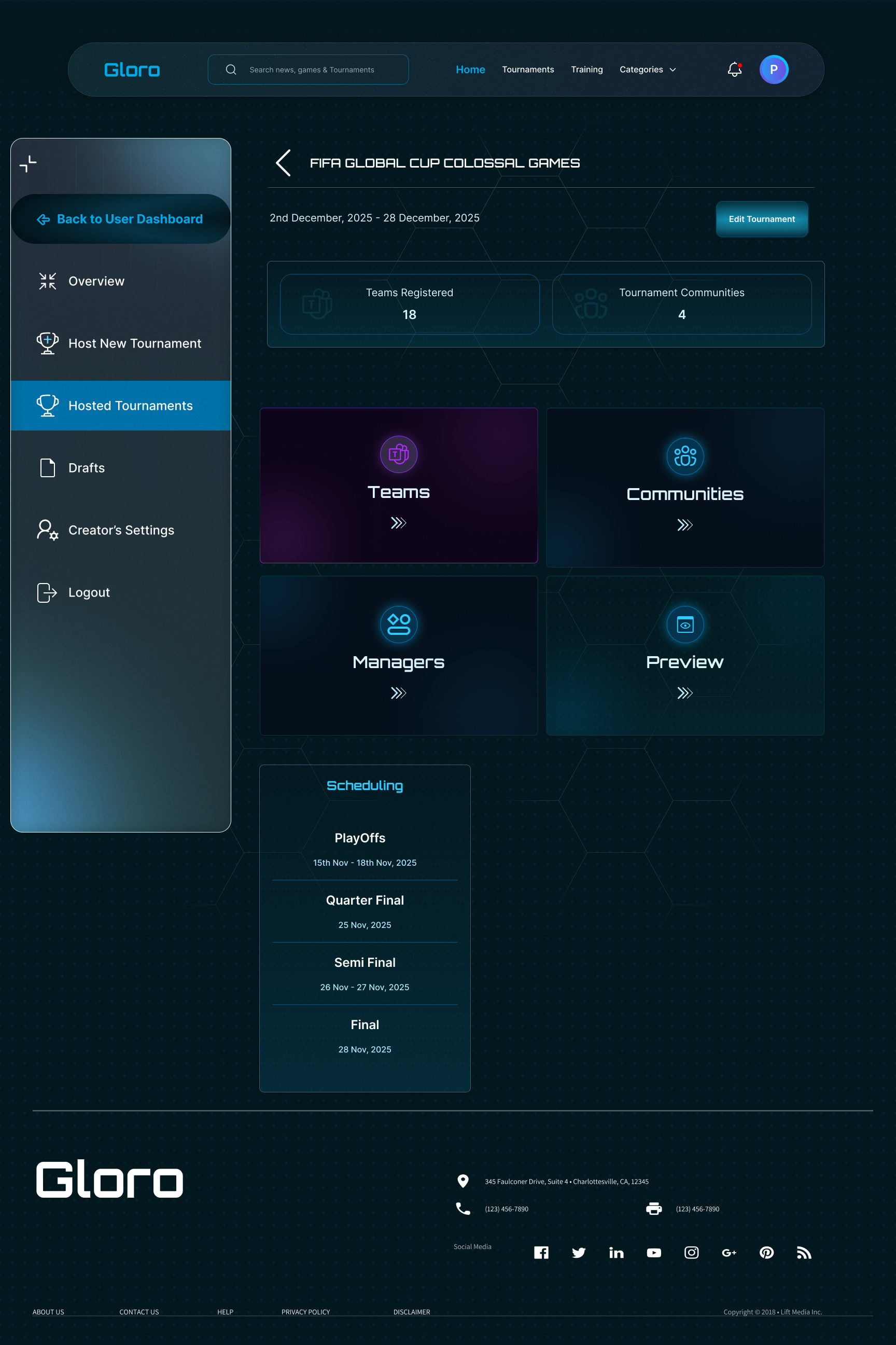Click the back arrow beside the tournament title
Screen dimensions: 896x1345
coord(284,163)
